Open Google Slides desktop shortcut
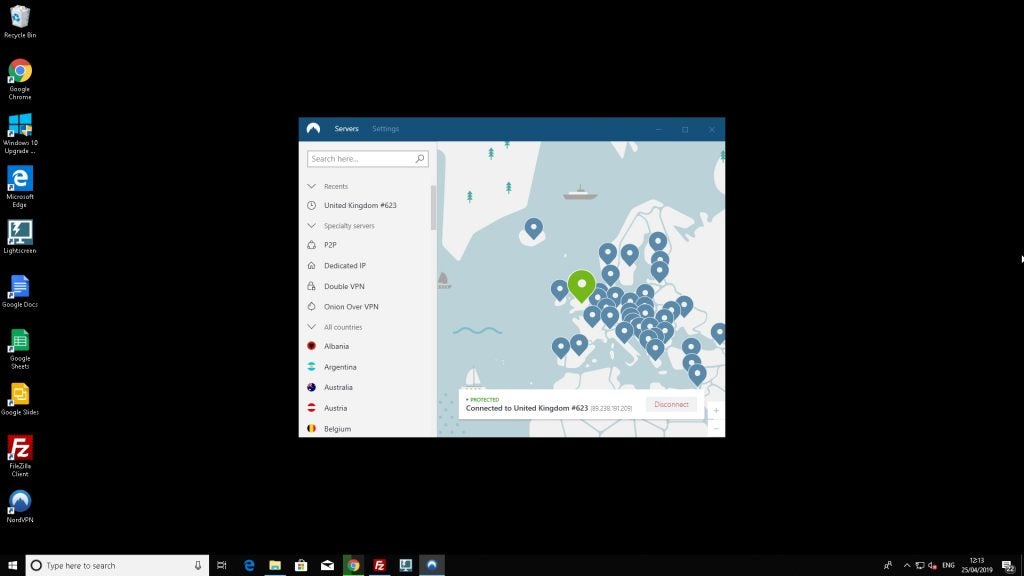Viewport: 1024px width, 576px height. click(20, 398)
